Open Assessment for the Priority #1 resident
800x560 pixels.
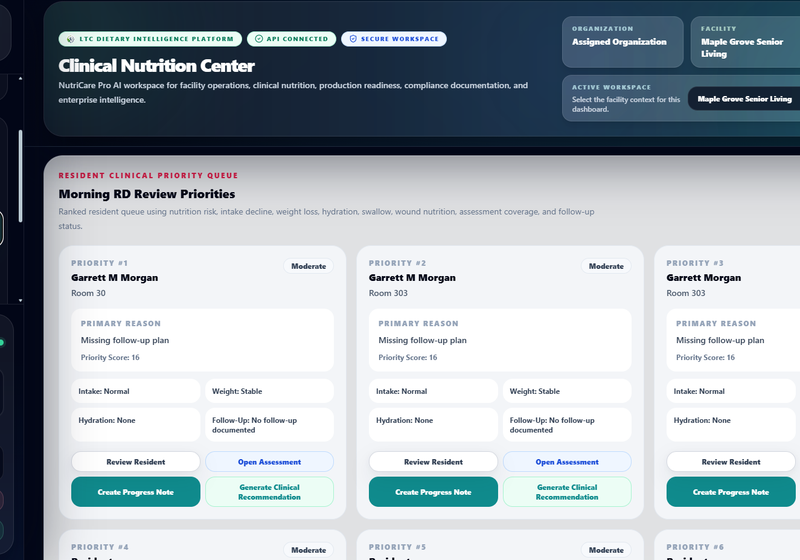click(269, 462)
